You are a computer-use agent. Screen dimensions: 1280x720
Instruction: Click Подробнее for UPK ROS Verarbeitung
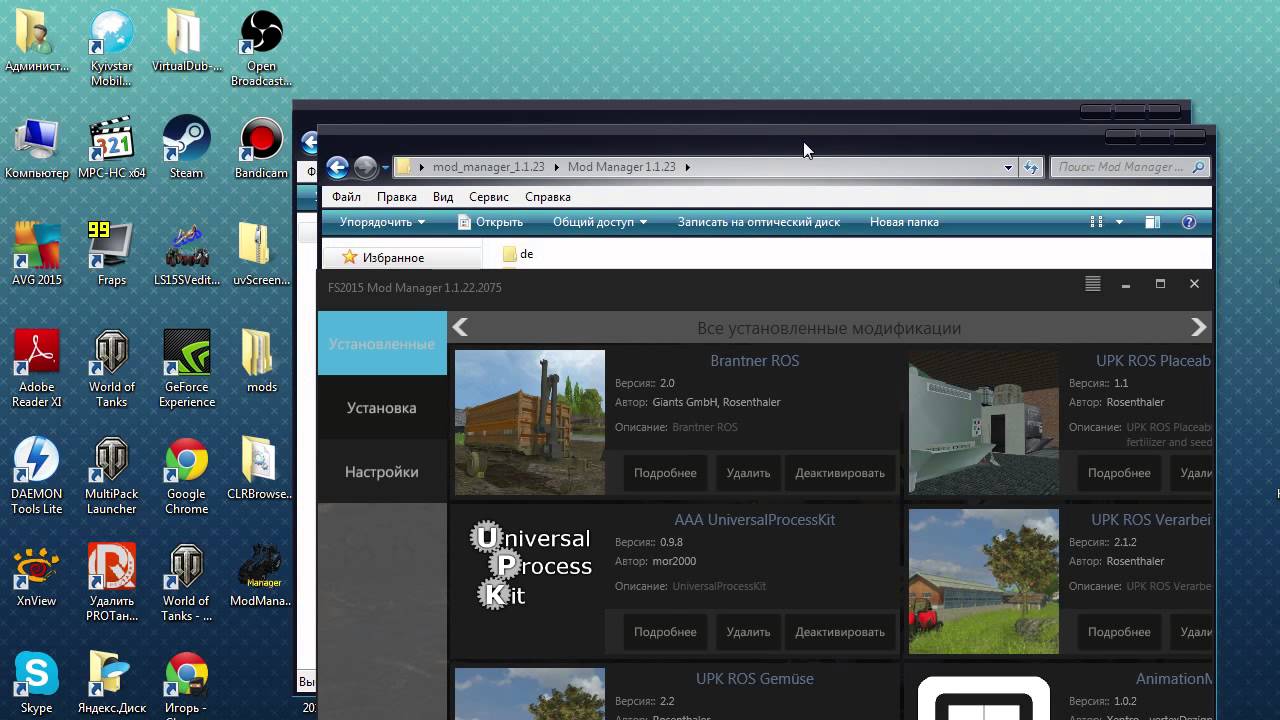point(1119,632)
